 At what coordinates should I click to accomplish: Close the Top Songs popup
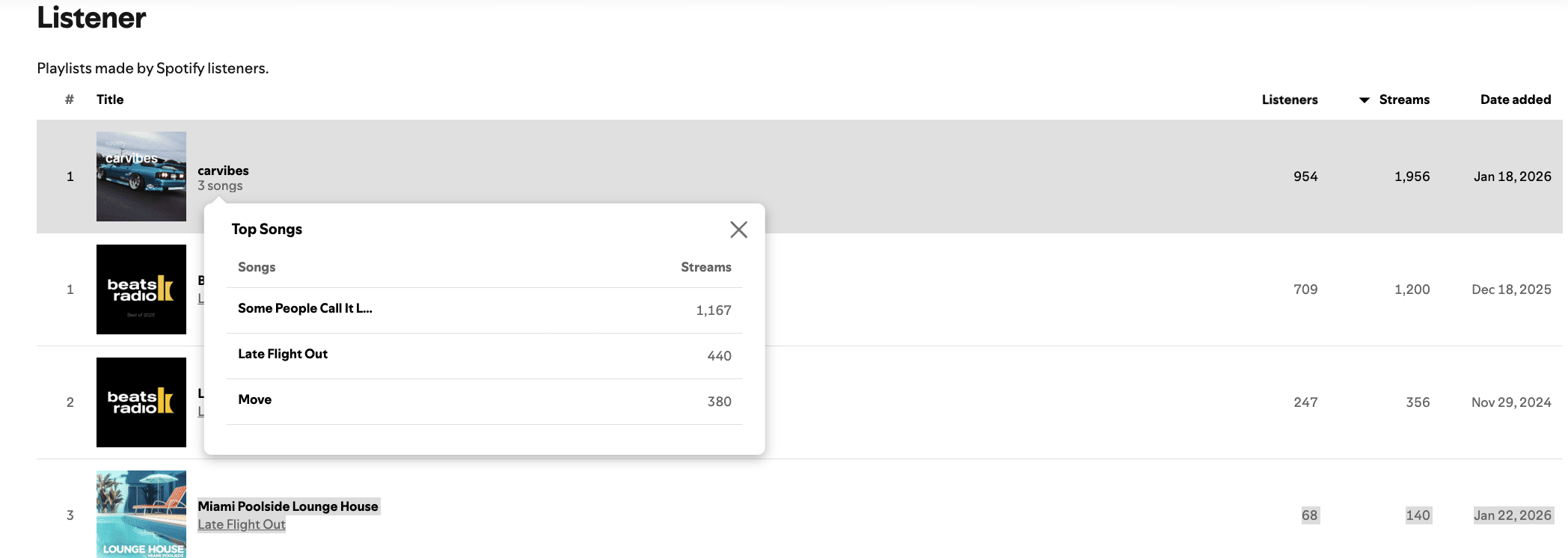tap(738, 230)
